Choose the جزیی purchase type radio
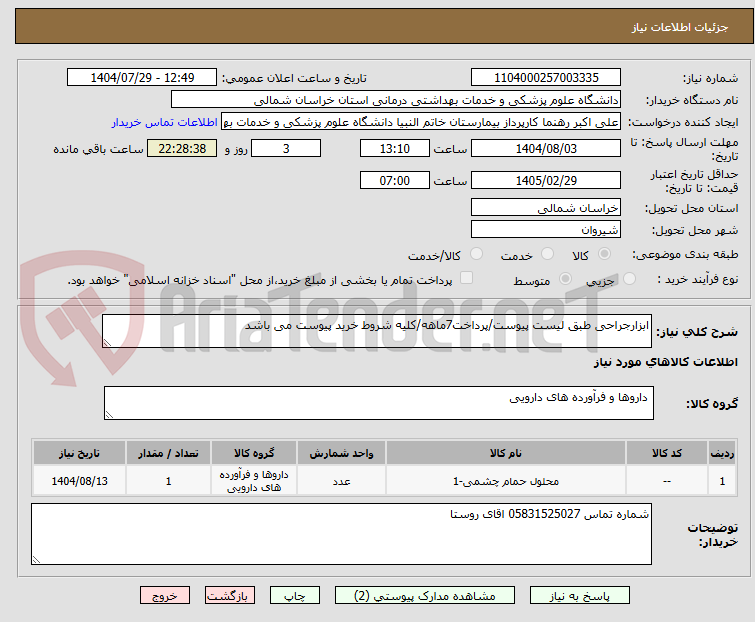This screenshot has width=755, height=622. click(x=629, y=279)
